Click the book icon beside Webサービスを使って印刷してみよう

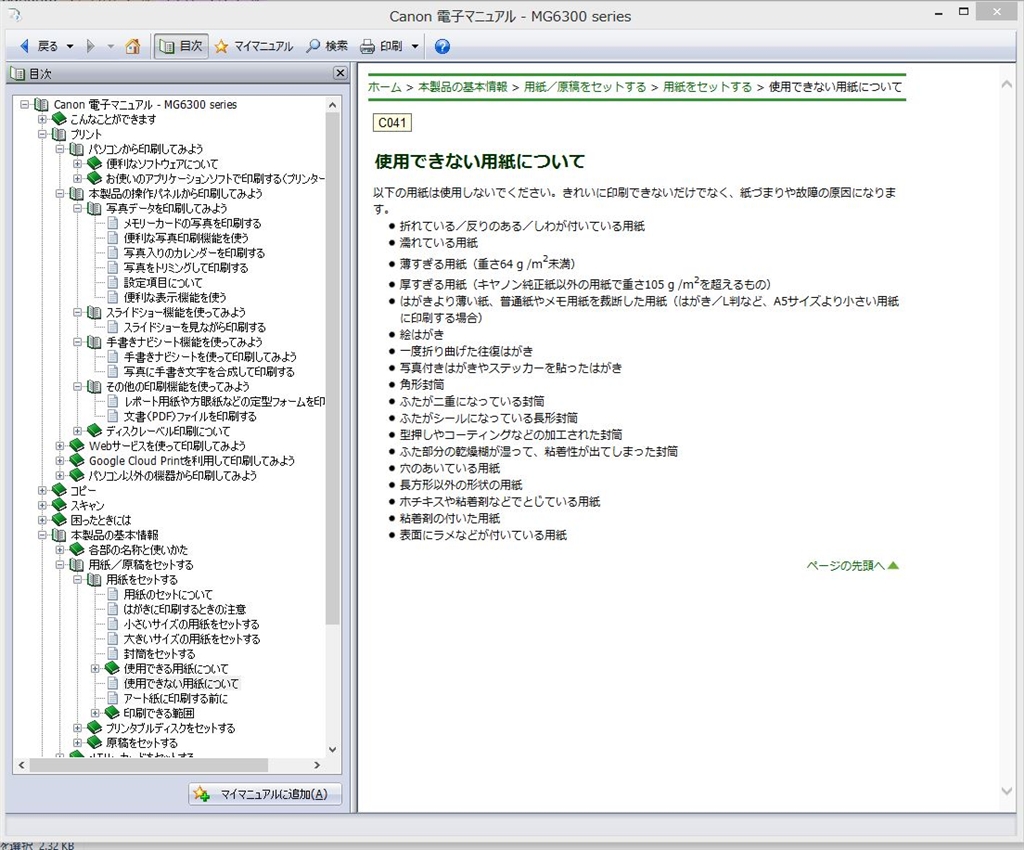point(76,445)
